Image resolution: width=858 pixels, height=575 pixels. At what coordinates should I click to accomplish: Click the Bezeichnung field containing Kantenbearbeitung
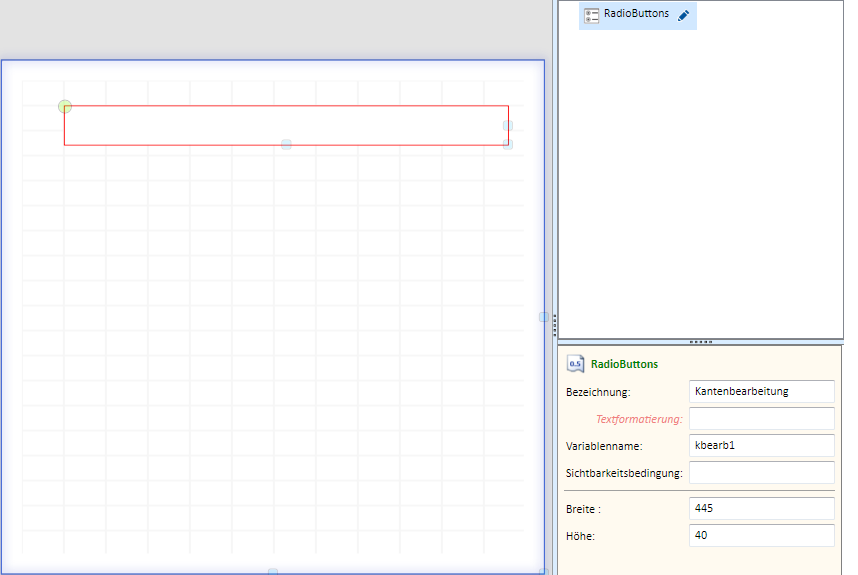(762, 392)
